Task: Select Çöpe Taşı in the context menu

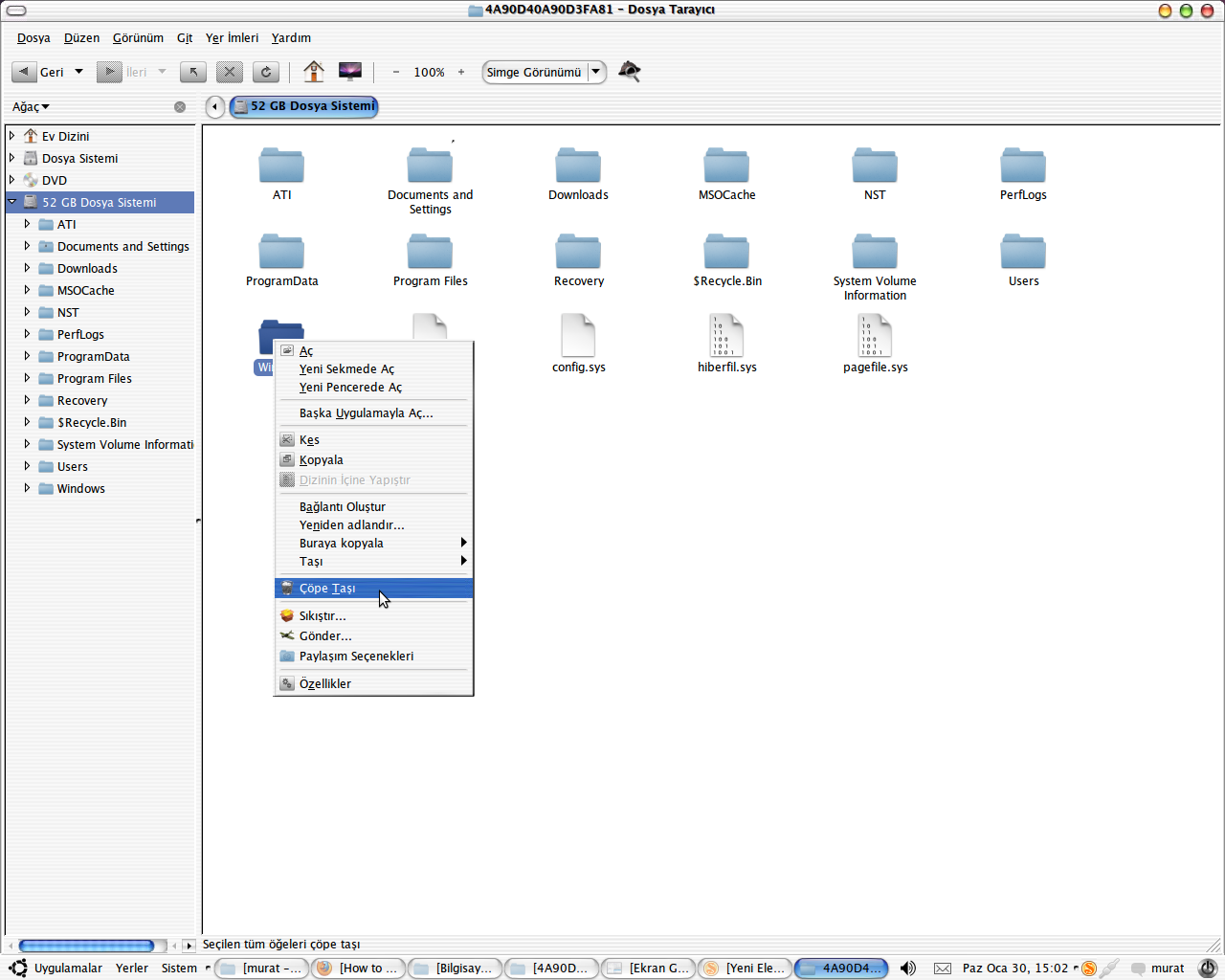Action: pos(373,589)
